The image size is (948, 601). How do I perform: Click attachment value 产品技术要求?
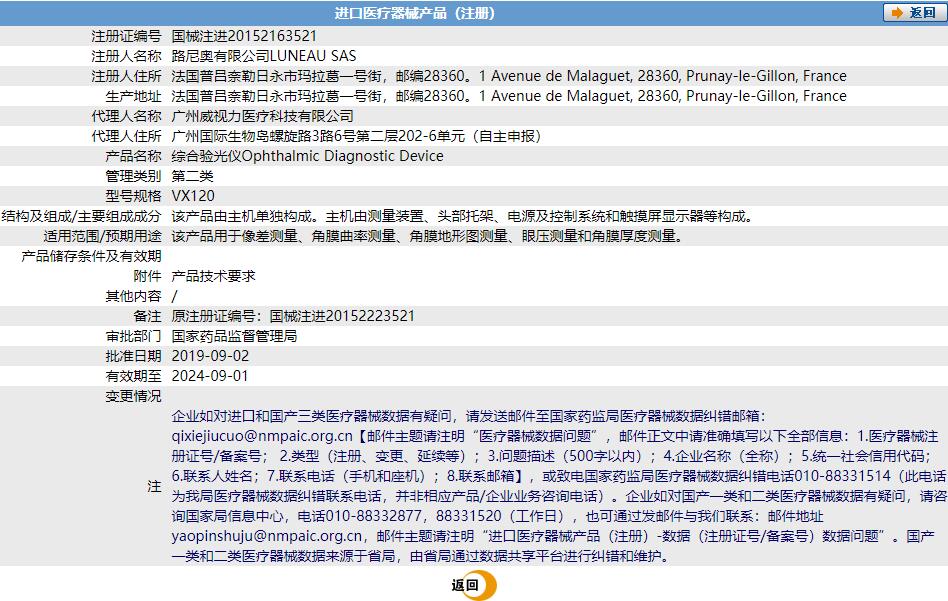pos(213,276)
